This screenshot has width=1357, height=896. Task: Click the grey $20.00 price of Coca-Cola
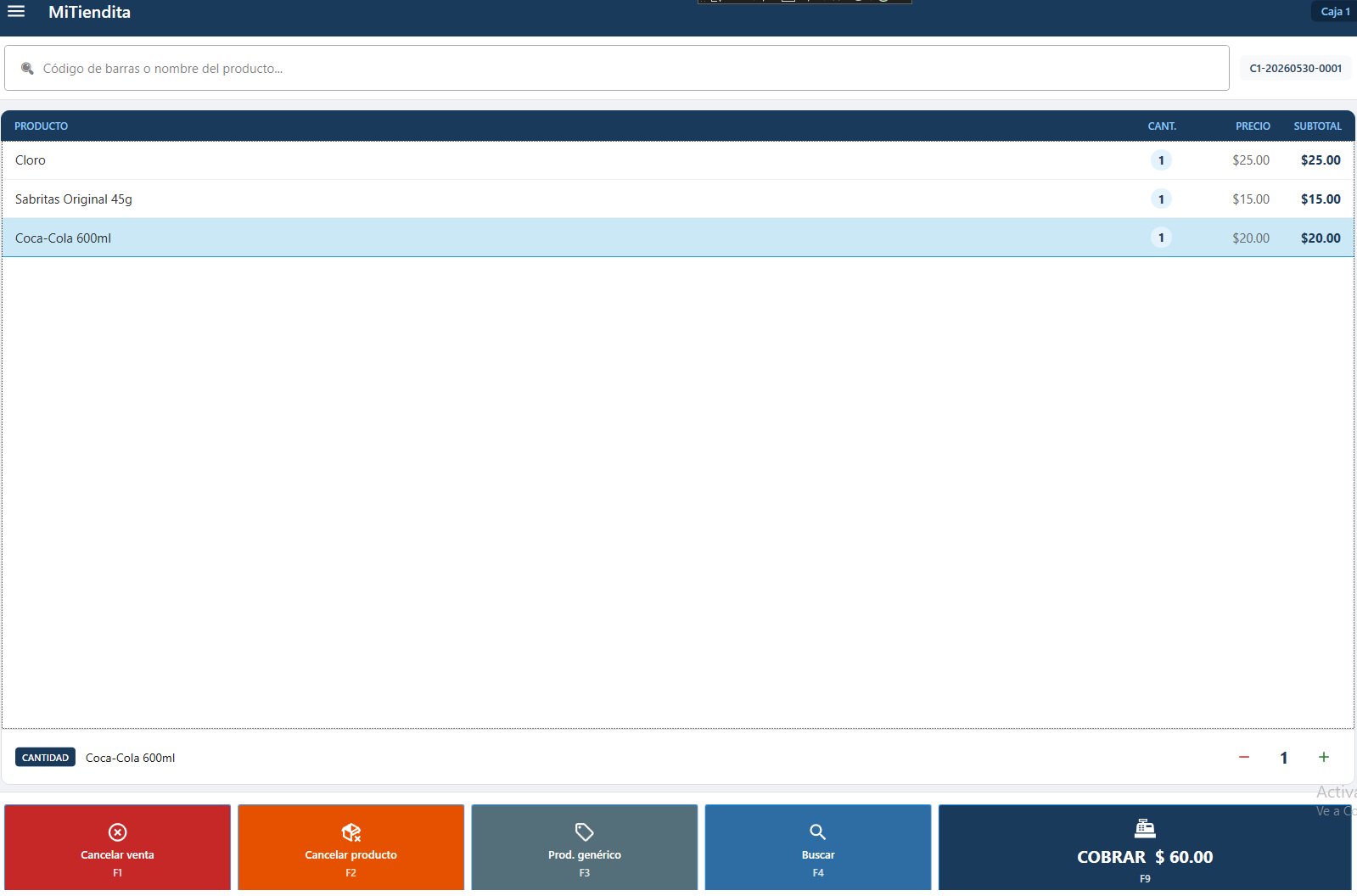(1251, 238)
